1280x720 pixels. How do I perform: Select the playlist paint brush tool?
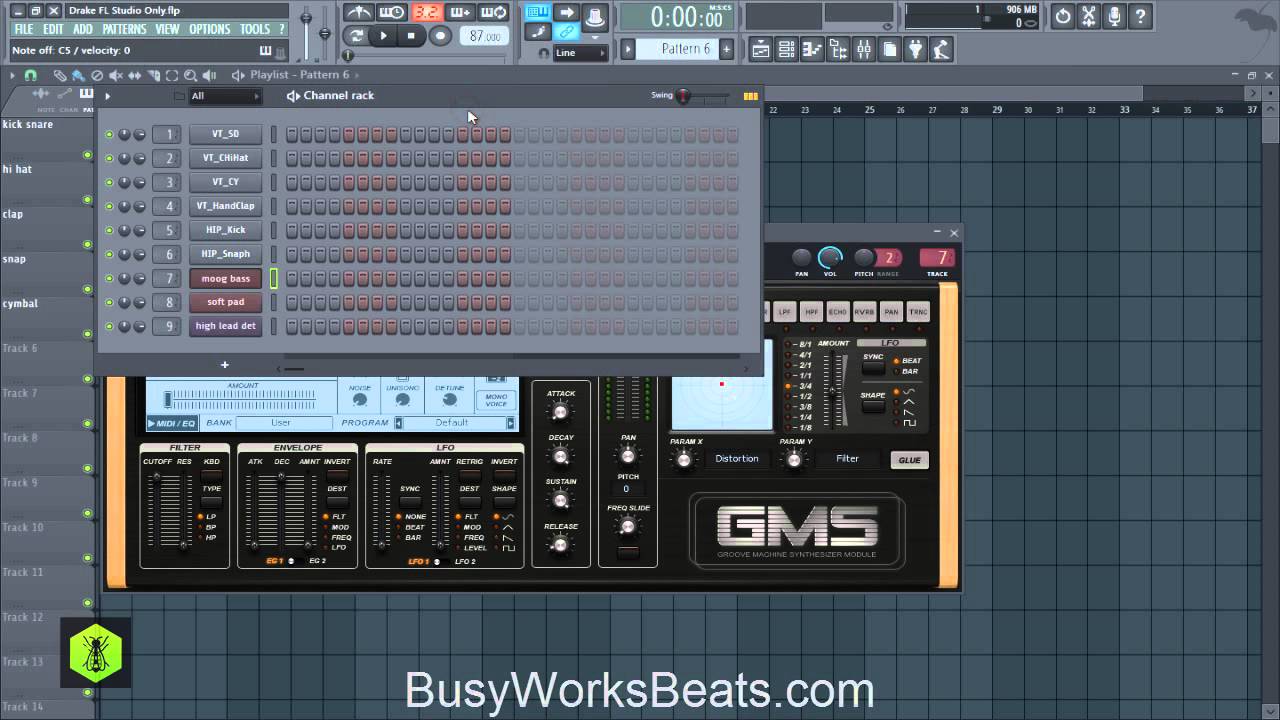78,75
